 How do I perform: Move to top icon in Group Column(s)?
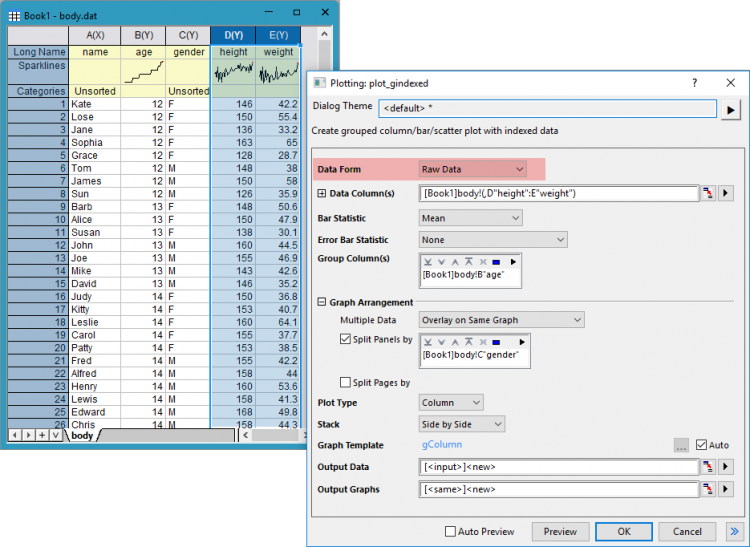tap(469, 262)
